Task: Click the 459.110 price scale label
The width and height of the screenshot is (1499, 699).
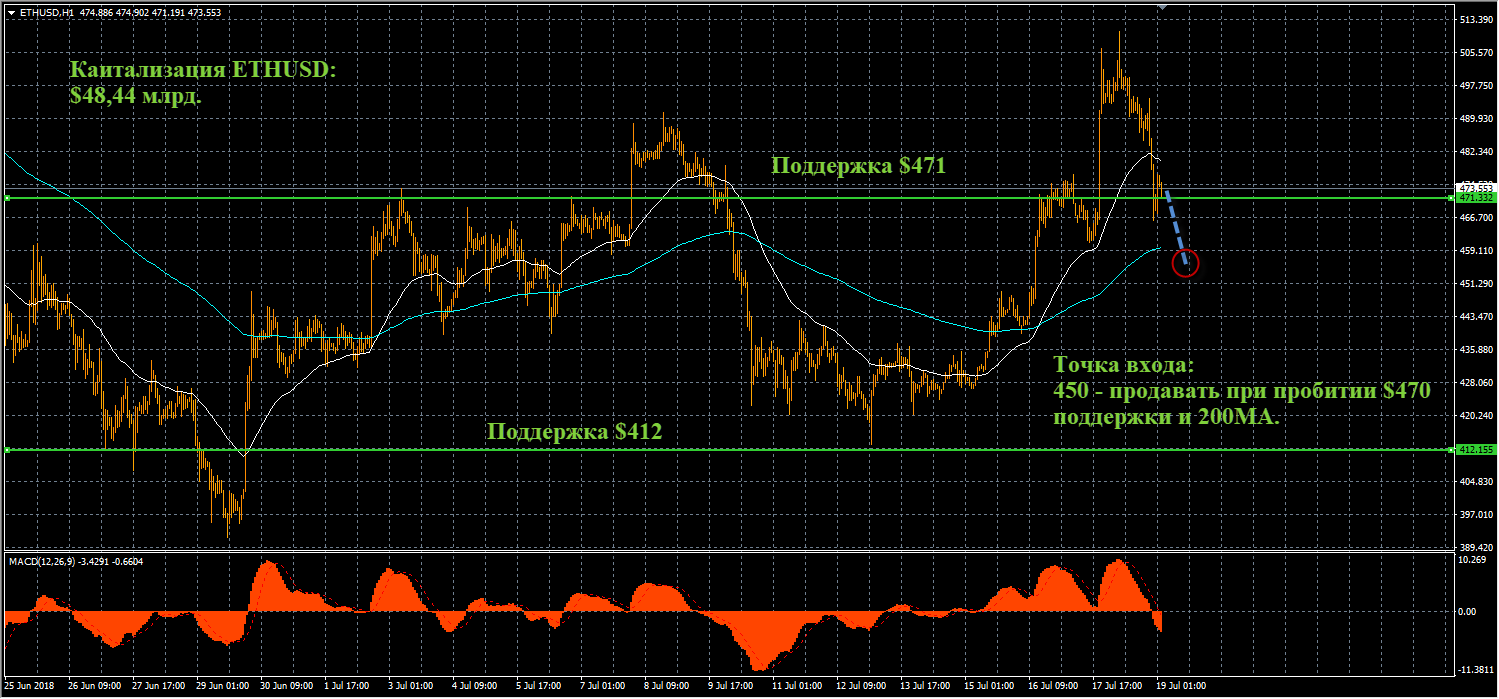Action: pyautogui.click(x=1476, y=251)
